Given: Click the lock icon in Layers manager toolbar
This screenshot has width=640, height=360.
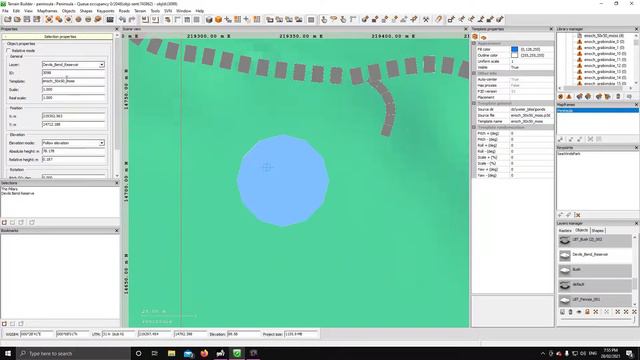Looking at the screenshot, I should point(587,312).
